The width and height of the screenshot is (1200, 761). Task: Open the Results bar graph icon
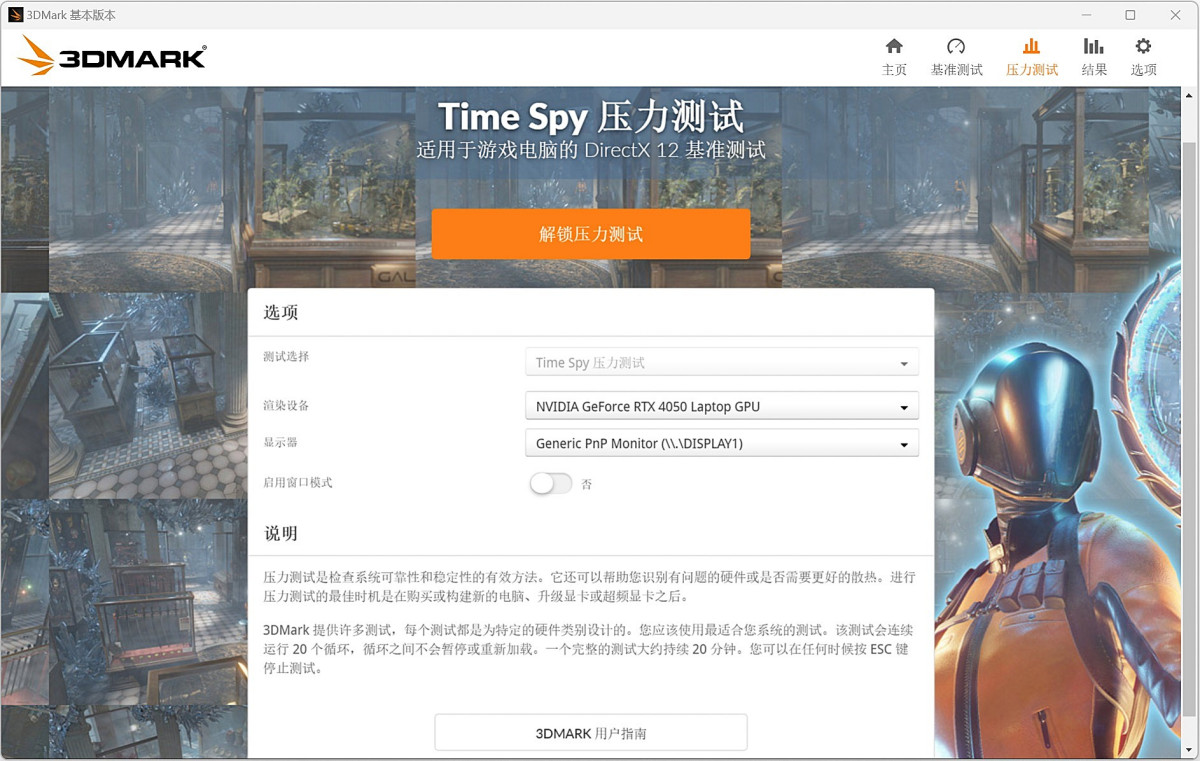[x=1094, y=46]
